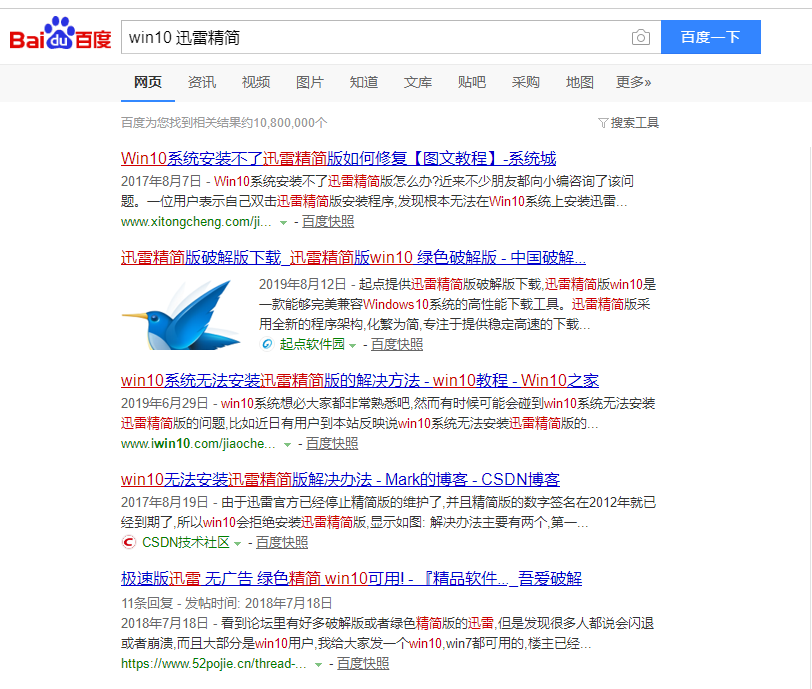
Task: Click 52pojie.cn thread URL link
Action: 214,664
